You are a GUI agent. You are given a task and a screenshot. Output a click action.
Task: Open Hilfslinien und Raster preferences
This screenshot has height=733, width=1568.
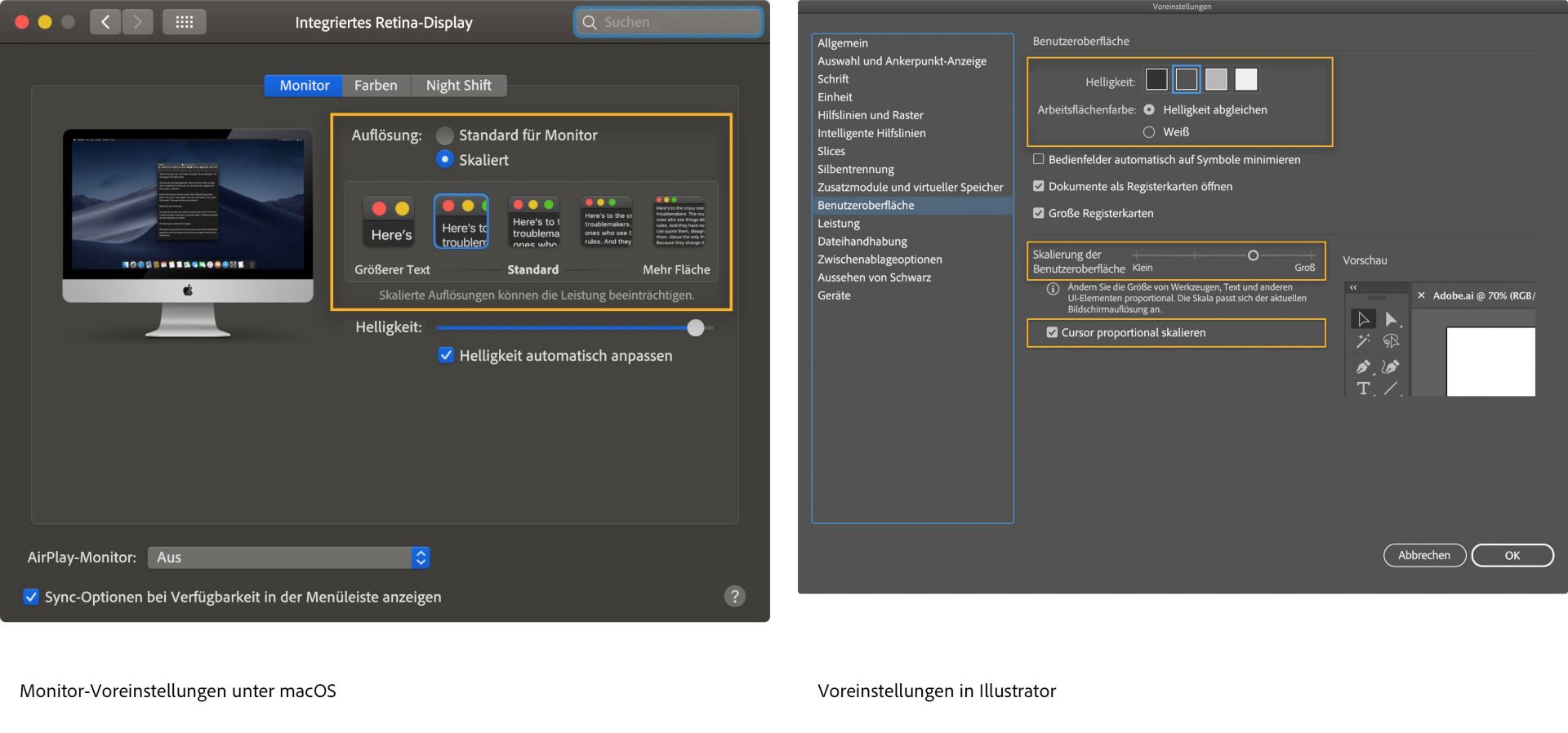pos(912,115)
